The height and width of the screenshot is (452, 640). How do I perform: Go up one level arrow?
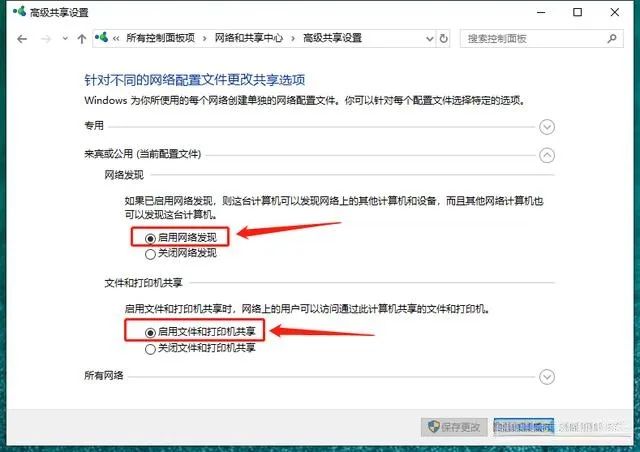click(82, 39)
